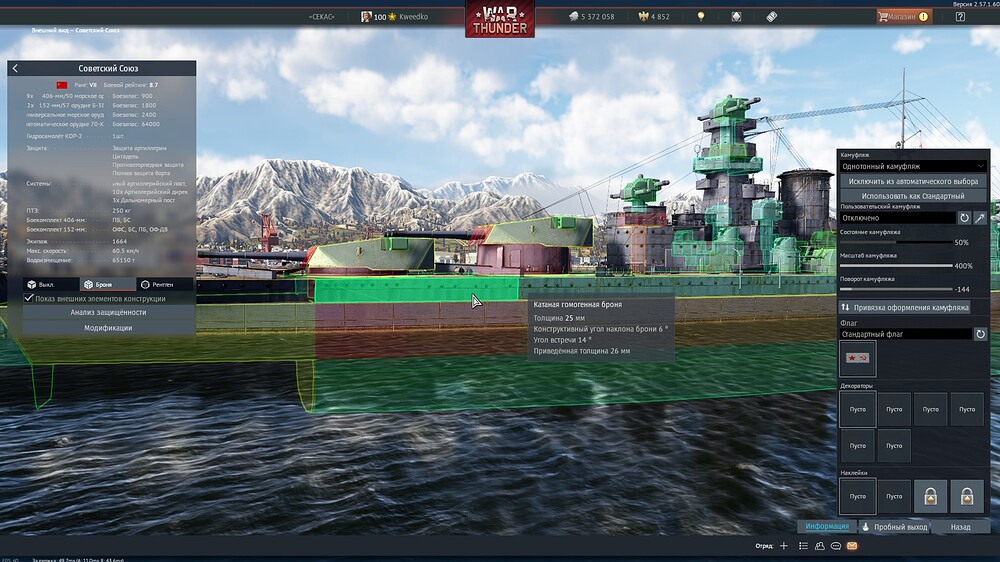
Task: Open player profile Kweedko
Action: coord(395,17)
